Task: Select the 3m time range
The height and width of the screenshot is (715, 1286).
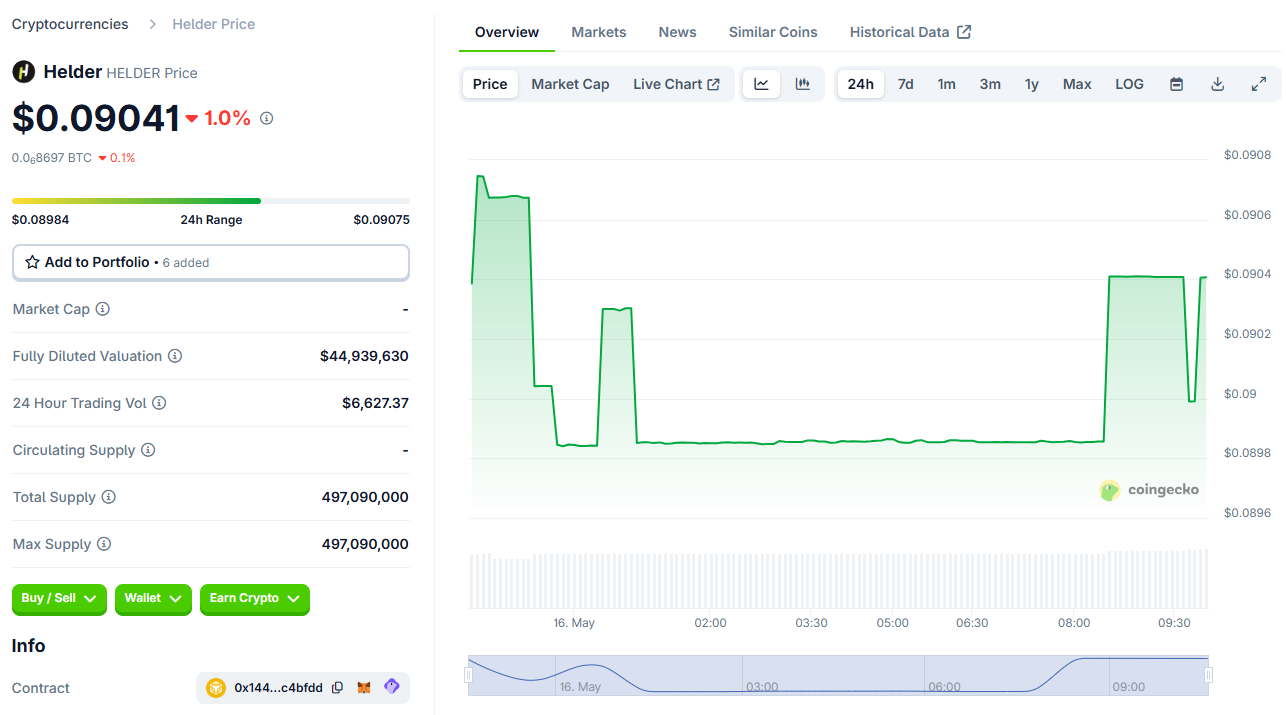Action: tap(990, 84)
